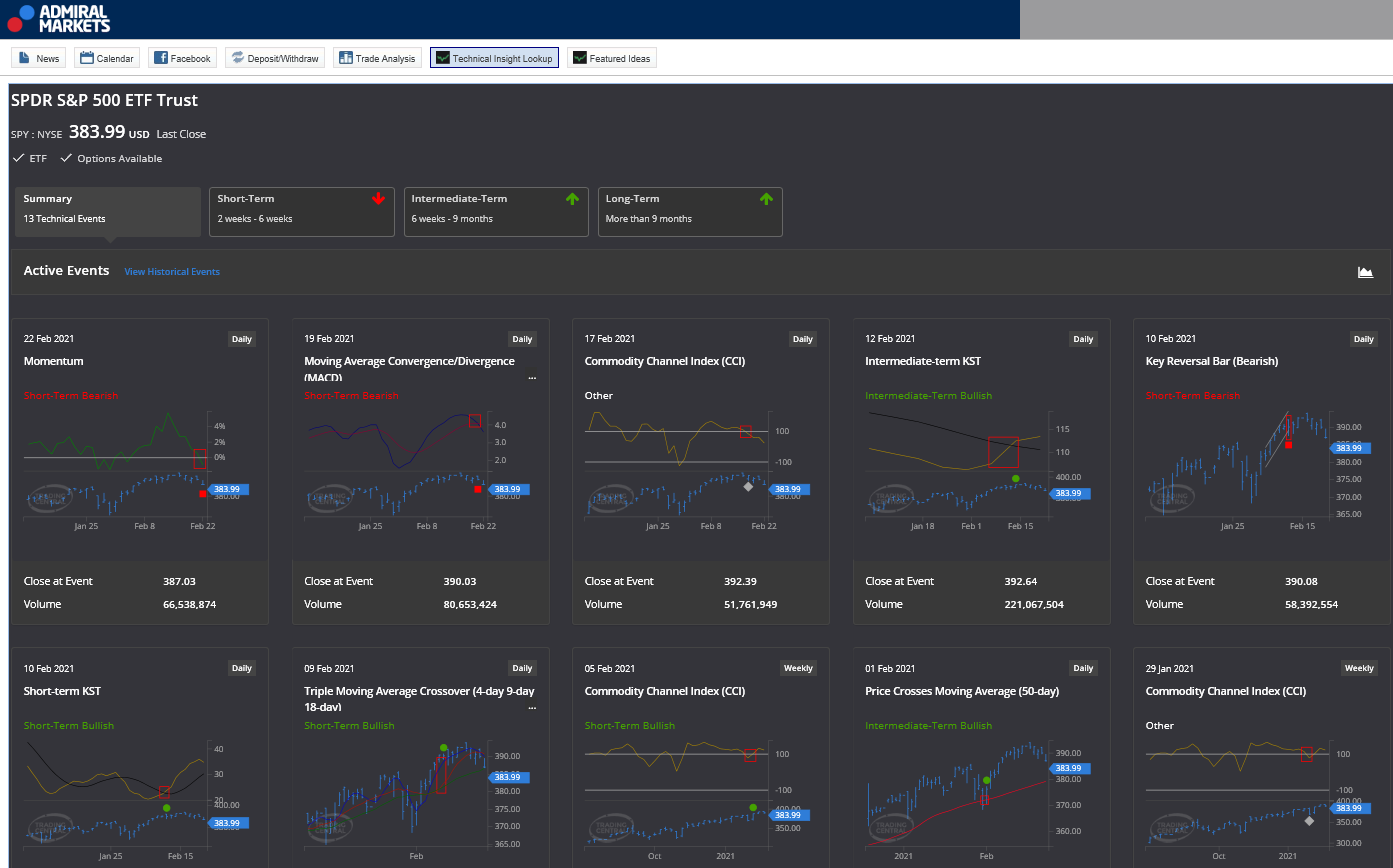Click close at event value 390.08
This screenshot has width=1393, height=868.
point(1302,581)
